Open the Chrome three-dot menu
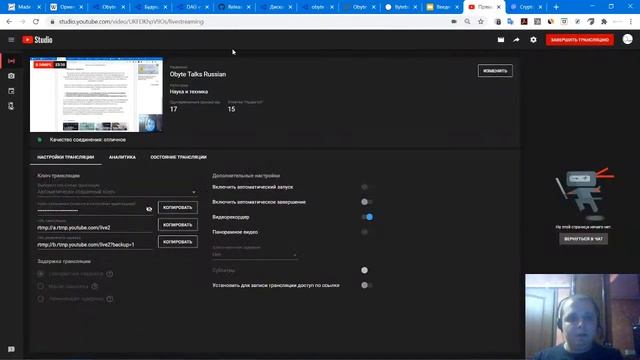Viewport: 640px width, 360px height. tap(631, 22)
